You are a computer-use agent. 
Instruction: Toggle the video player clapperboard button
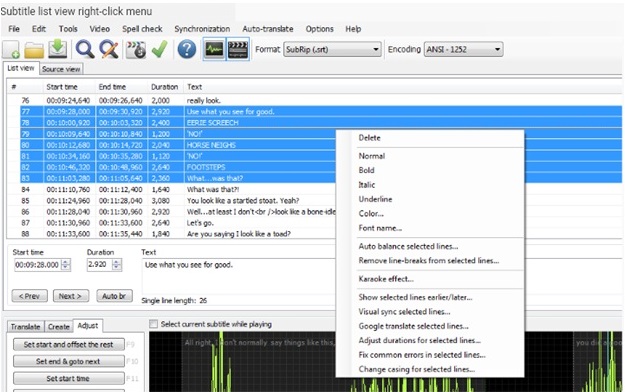point(238,49)
